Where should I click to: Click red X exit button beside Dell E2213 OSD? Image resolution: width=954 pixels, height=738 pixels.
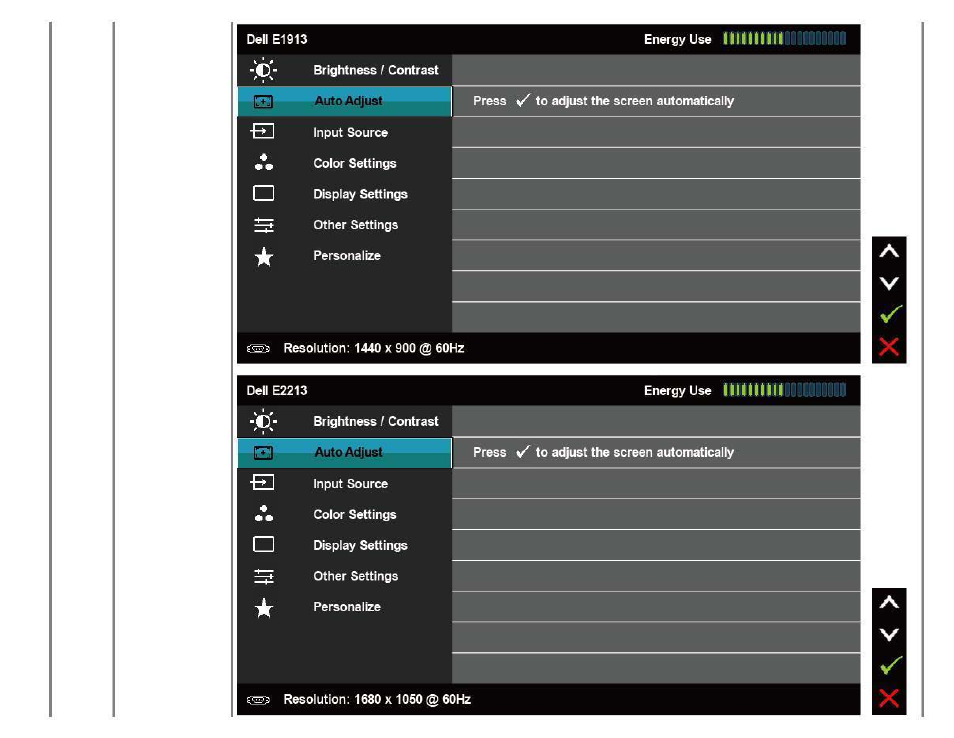pyautogui.click(x=889, y=698)
